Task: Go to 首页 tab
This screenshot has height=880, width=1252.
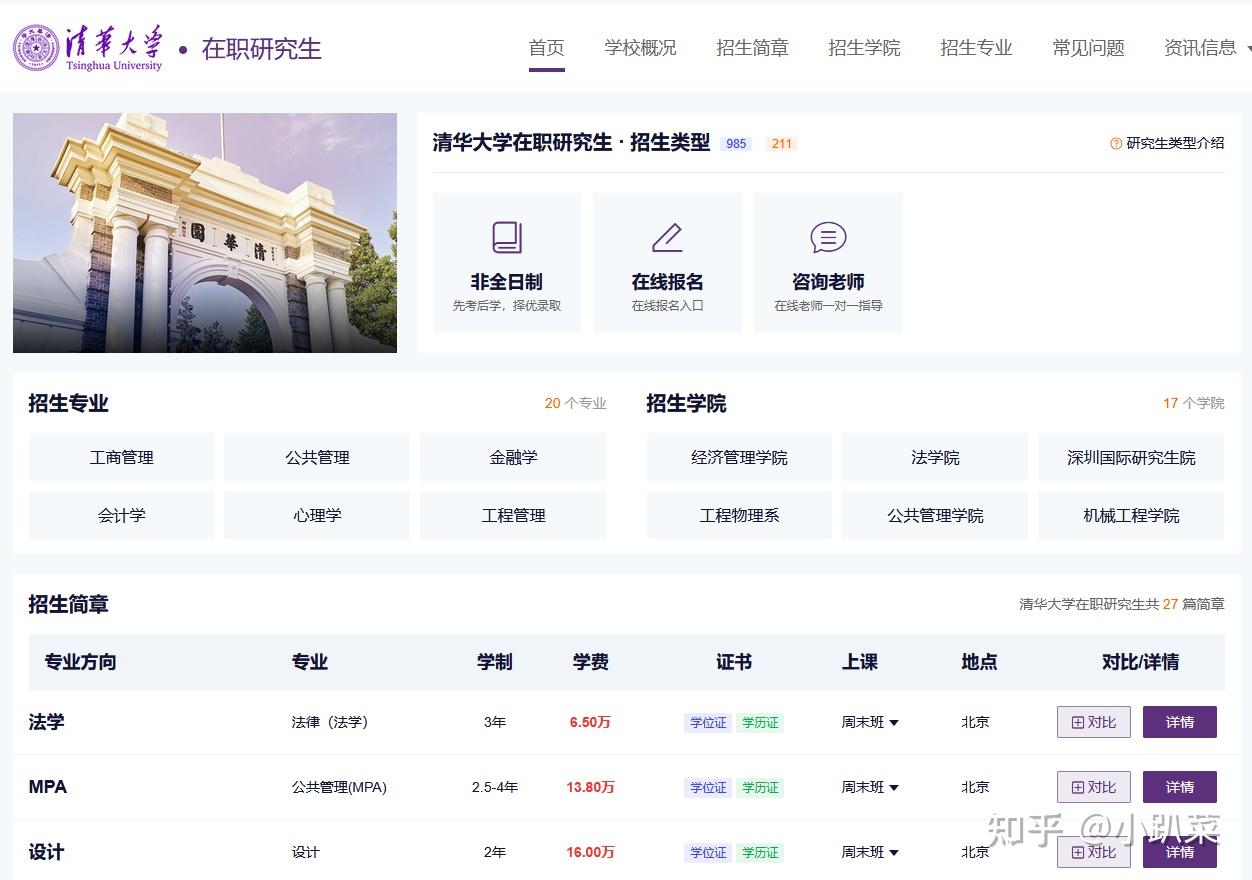Action: (x=547, y=47)
